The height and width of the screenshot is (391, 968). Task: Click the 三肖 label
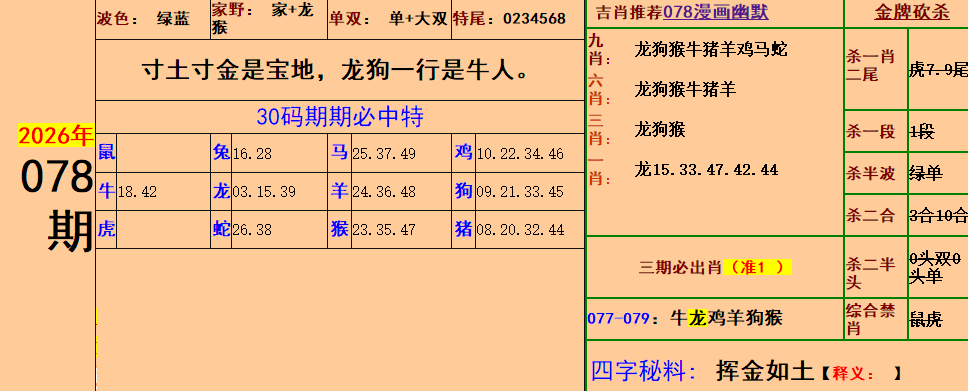coord(599,130)
